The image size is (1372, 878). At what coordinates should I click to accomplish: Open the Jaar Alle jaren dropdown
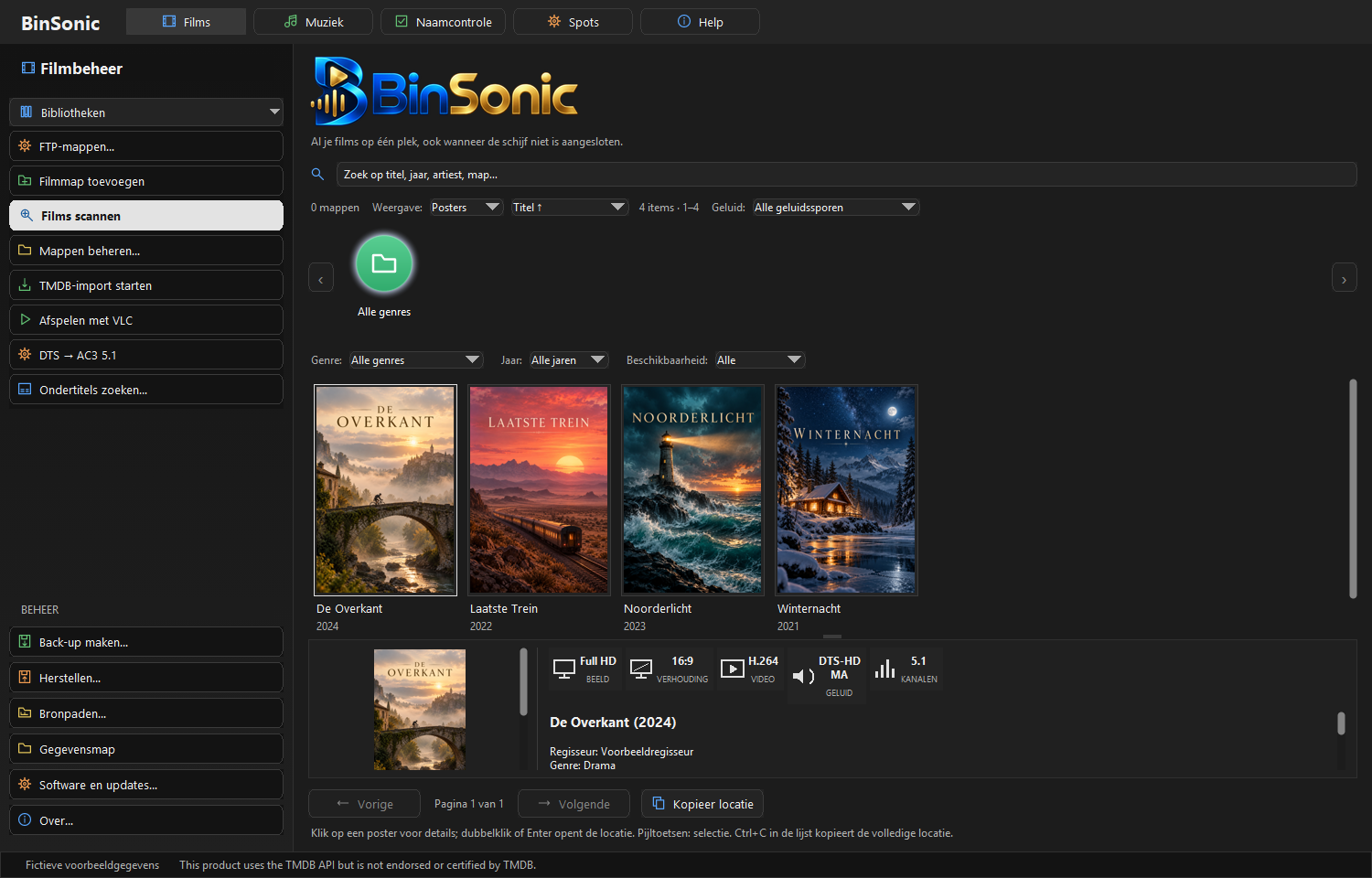coord(569,360)
